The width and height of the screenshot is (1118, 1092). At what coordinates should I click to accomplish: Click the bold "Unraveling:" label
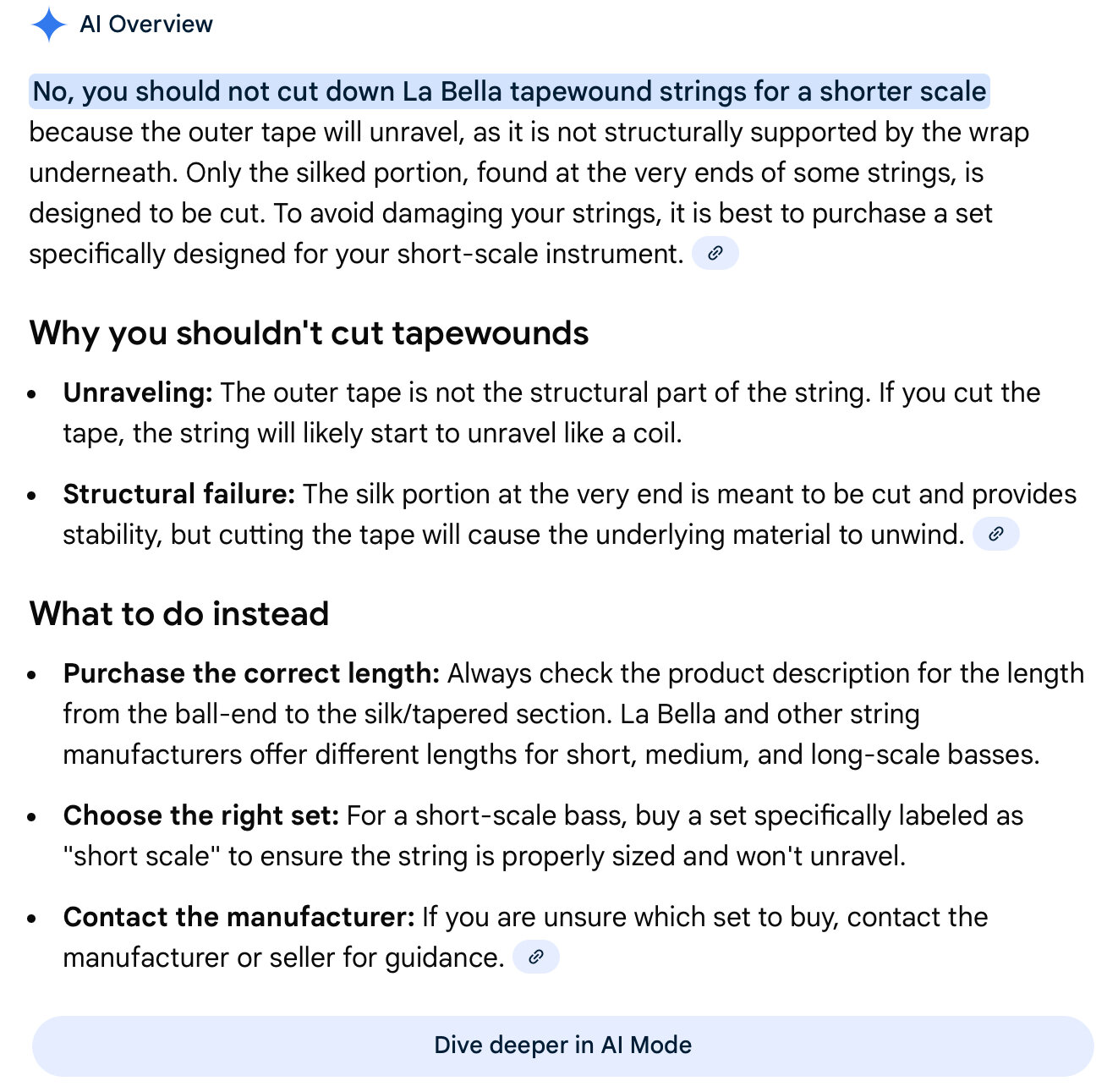(138, 392)
